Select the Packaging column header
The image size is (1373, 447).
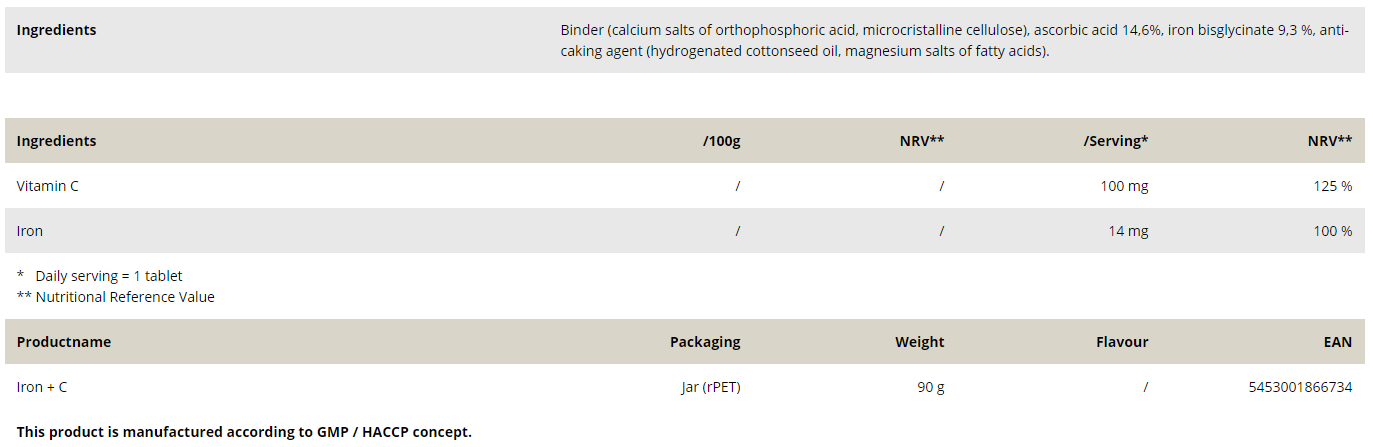point(705,342)
